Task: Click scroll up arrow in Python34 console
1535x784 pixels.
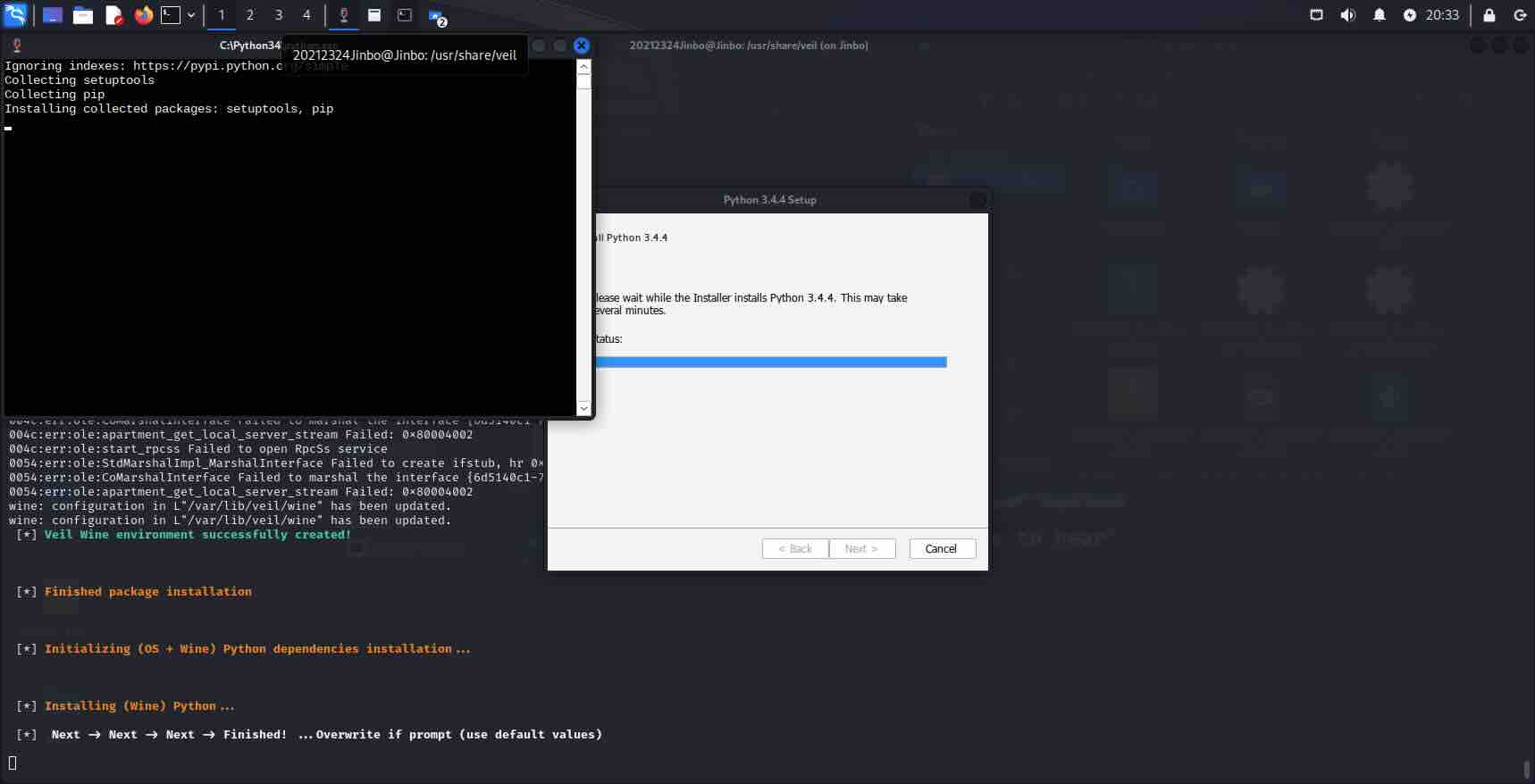Action: [583, 67]
